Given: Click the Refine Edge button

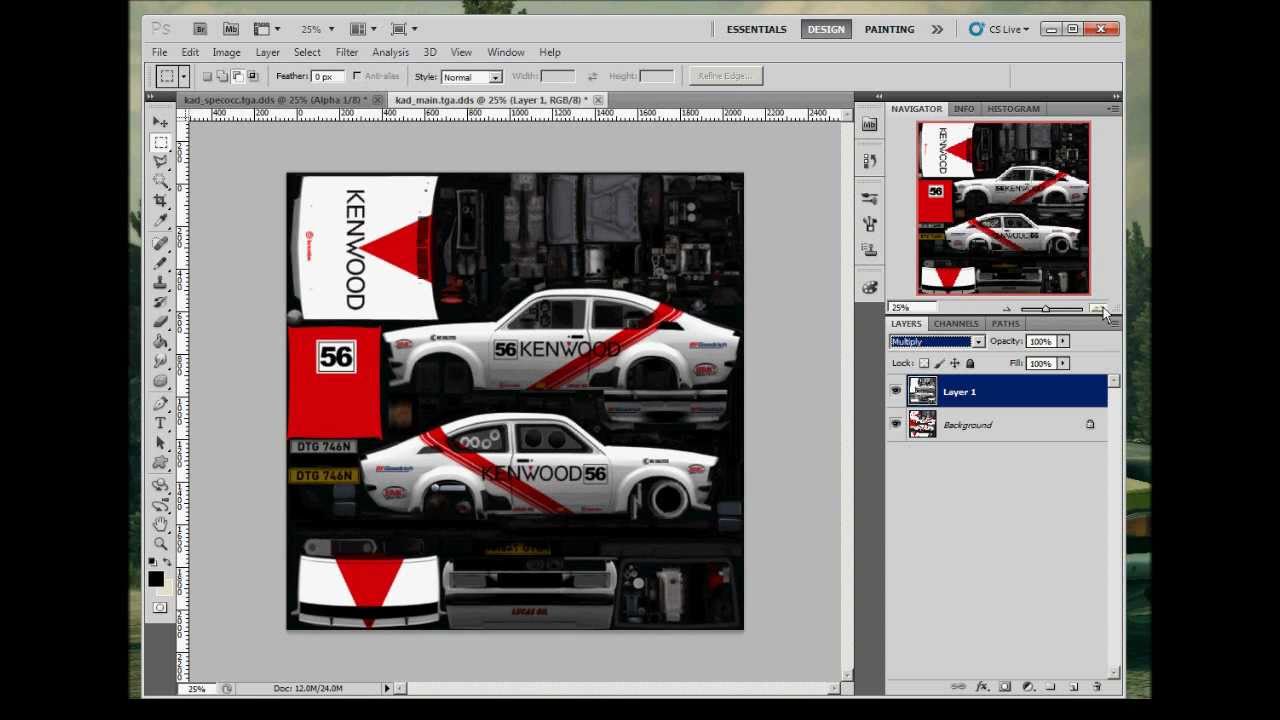Looking at the screenshot, I should click(x=725, y=76).
